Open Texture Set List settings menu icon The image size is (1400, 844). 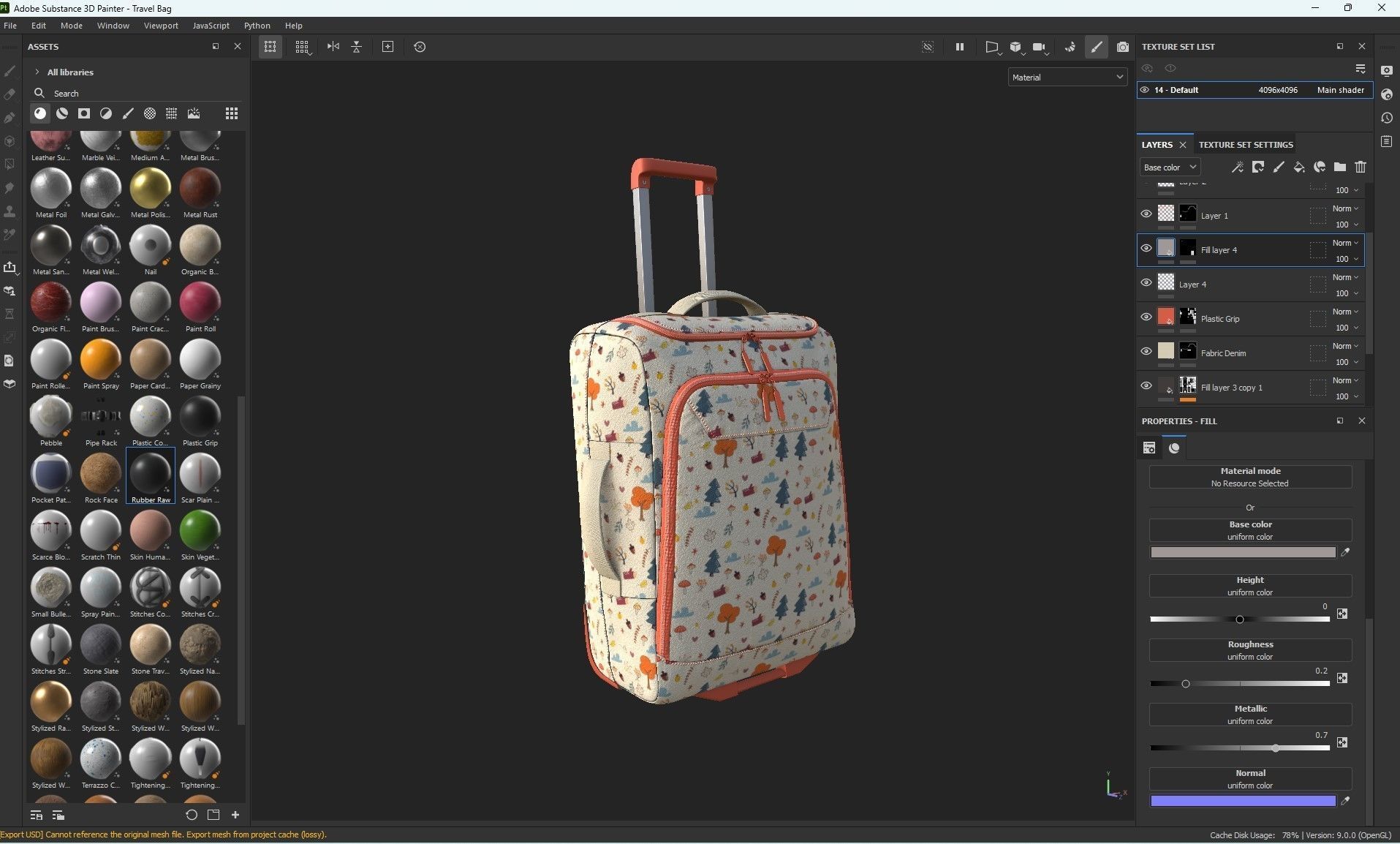pyautogui.click(x=1361, y=69)
